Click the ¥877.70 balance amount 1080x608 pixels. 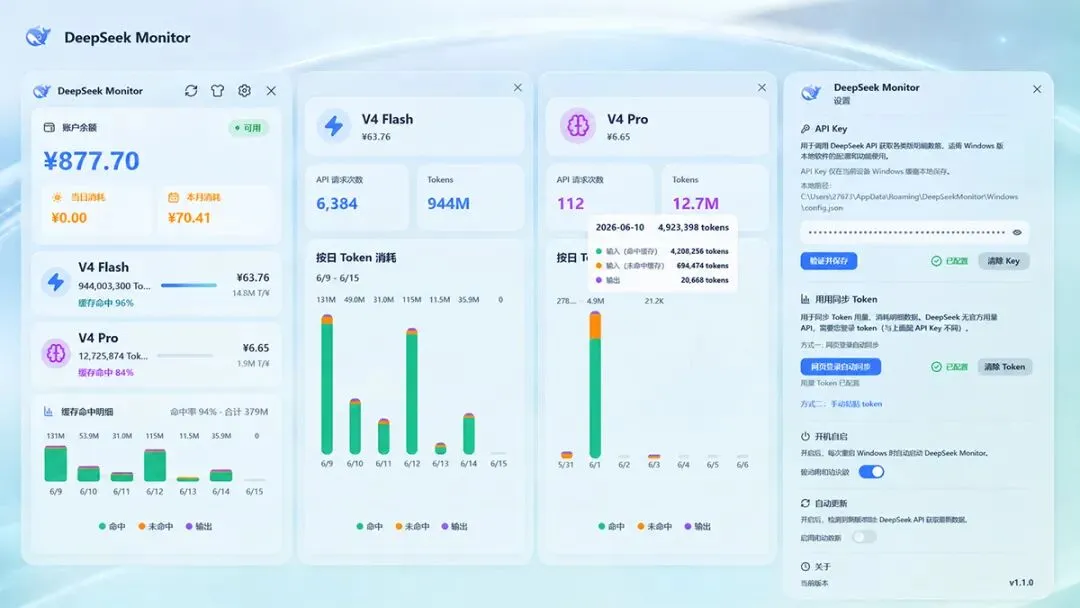coord(92,161)
